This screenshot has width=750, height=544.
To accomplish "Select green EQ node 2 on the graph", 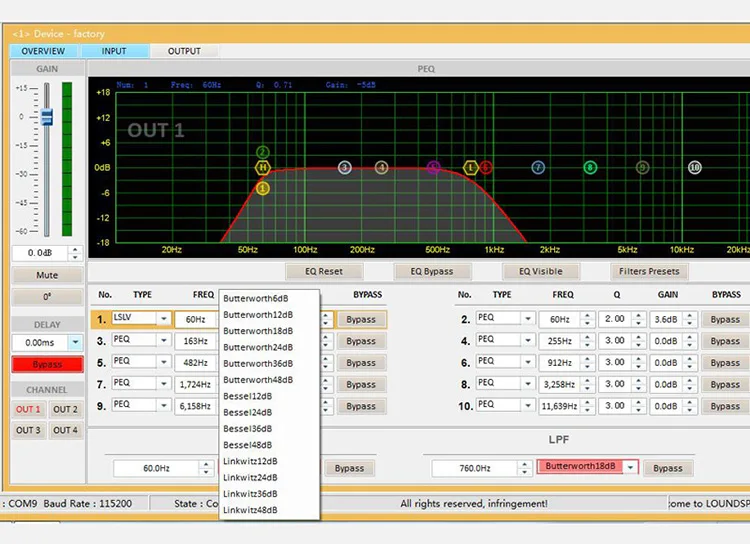I will (263, 152).
